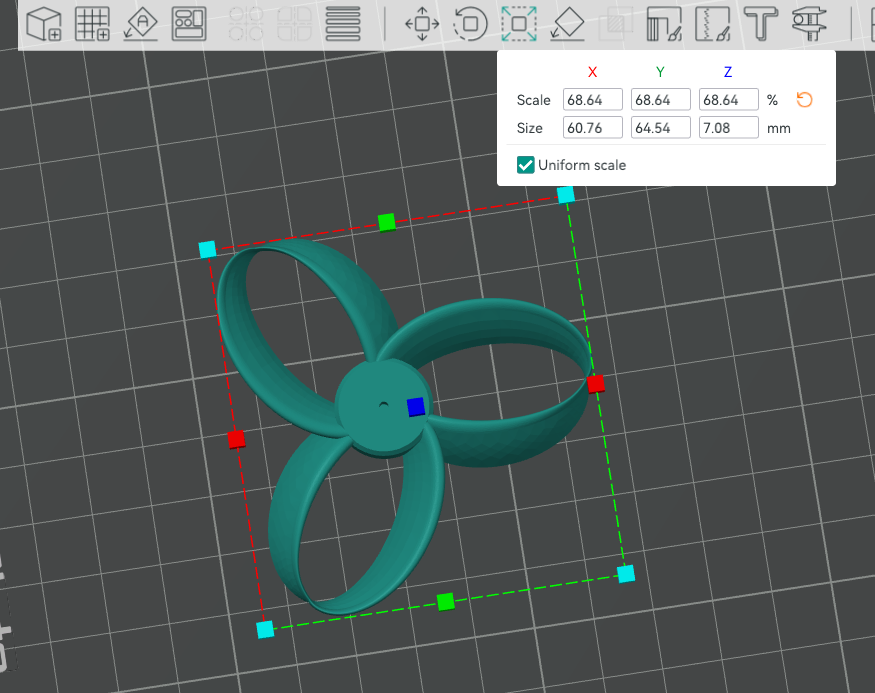The width and height of the screenshot is (875, 693).
Task: Click the green Y-axis handle on top edge
Action: click(x=387, y=222)
